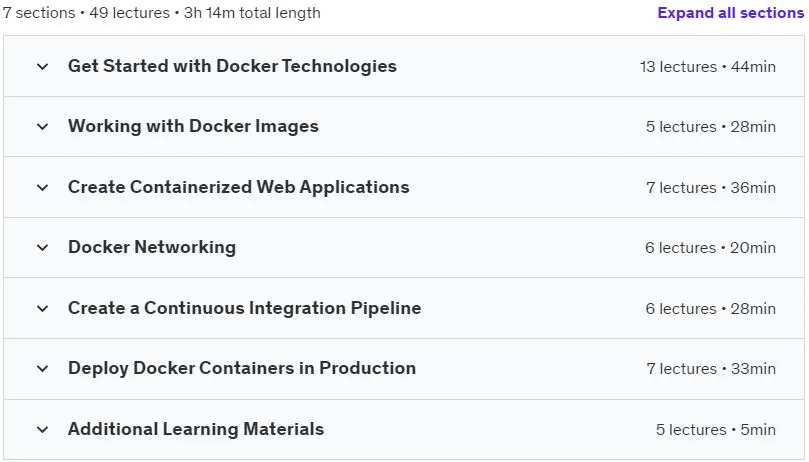Expand Create a Continuous Integration Pipeline chevron
This screenshot has width=809, height=462.
click(43, 309)
